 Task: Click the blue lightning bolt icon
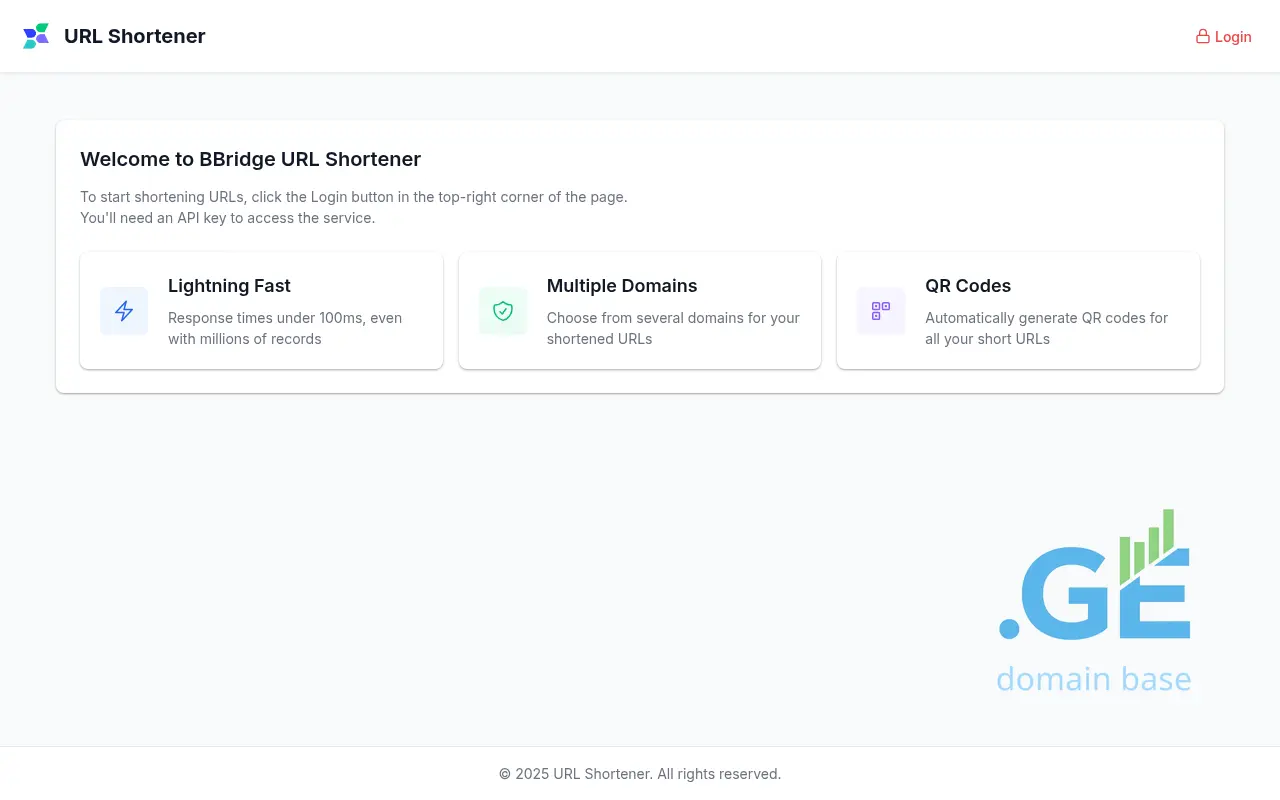[124, 311]
